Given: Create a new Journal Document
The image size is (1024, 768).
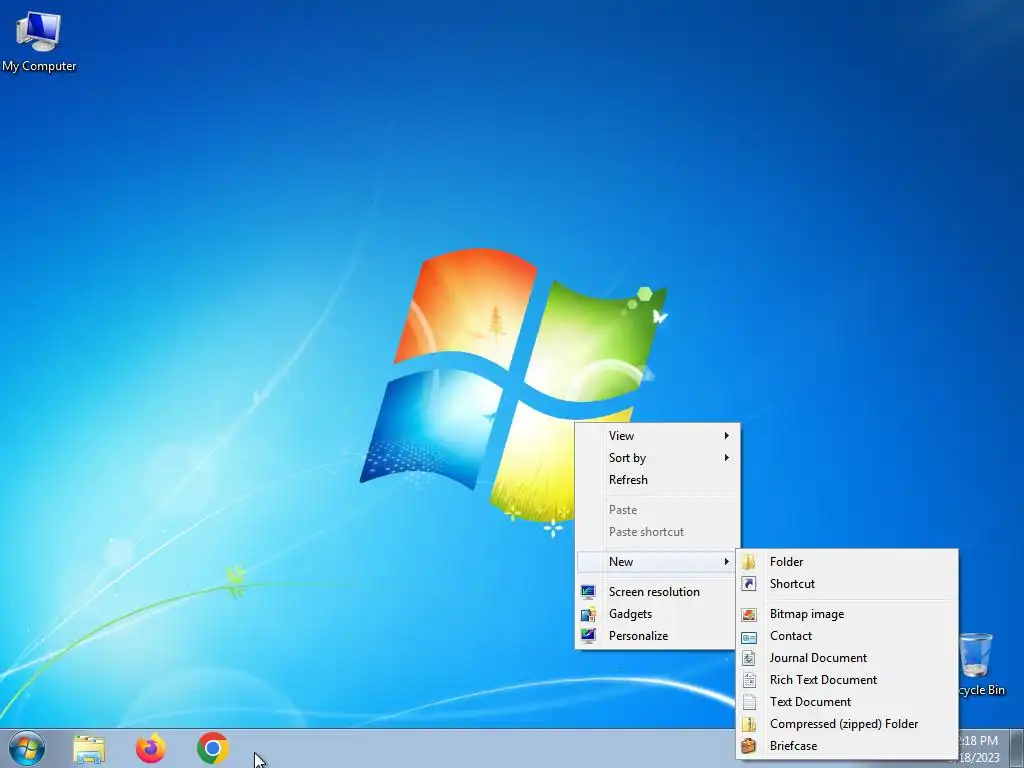Looking at the screenshot, I should pos(847,658).
